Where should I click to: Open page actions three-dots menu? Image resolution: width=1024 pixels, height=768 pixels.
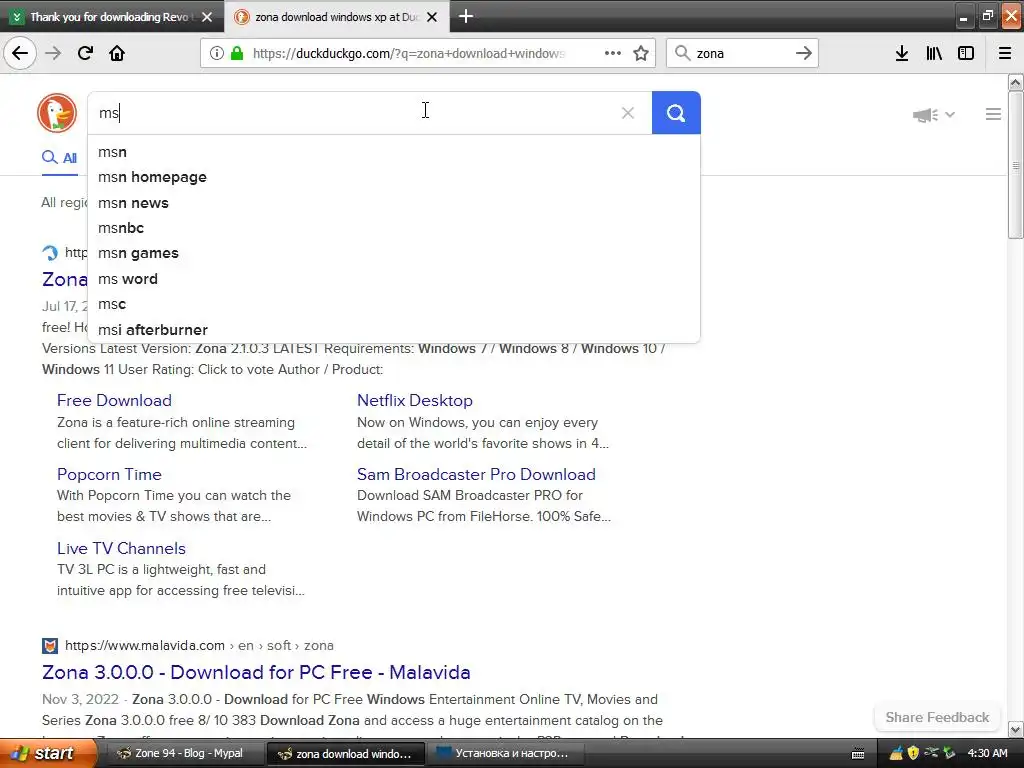613,53
